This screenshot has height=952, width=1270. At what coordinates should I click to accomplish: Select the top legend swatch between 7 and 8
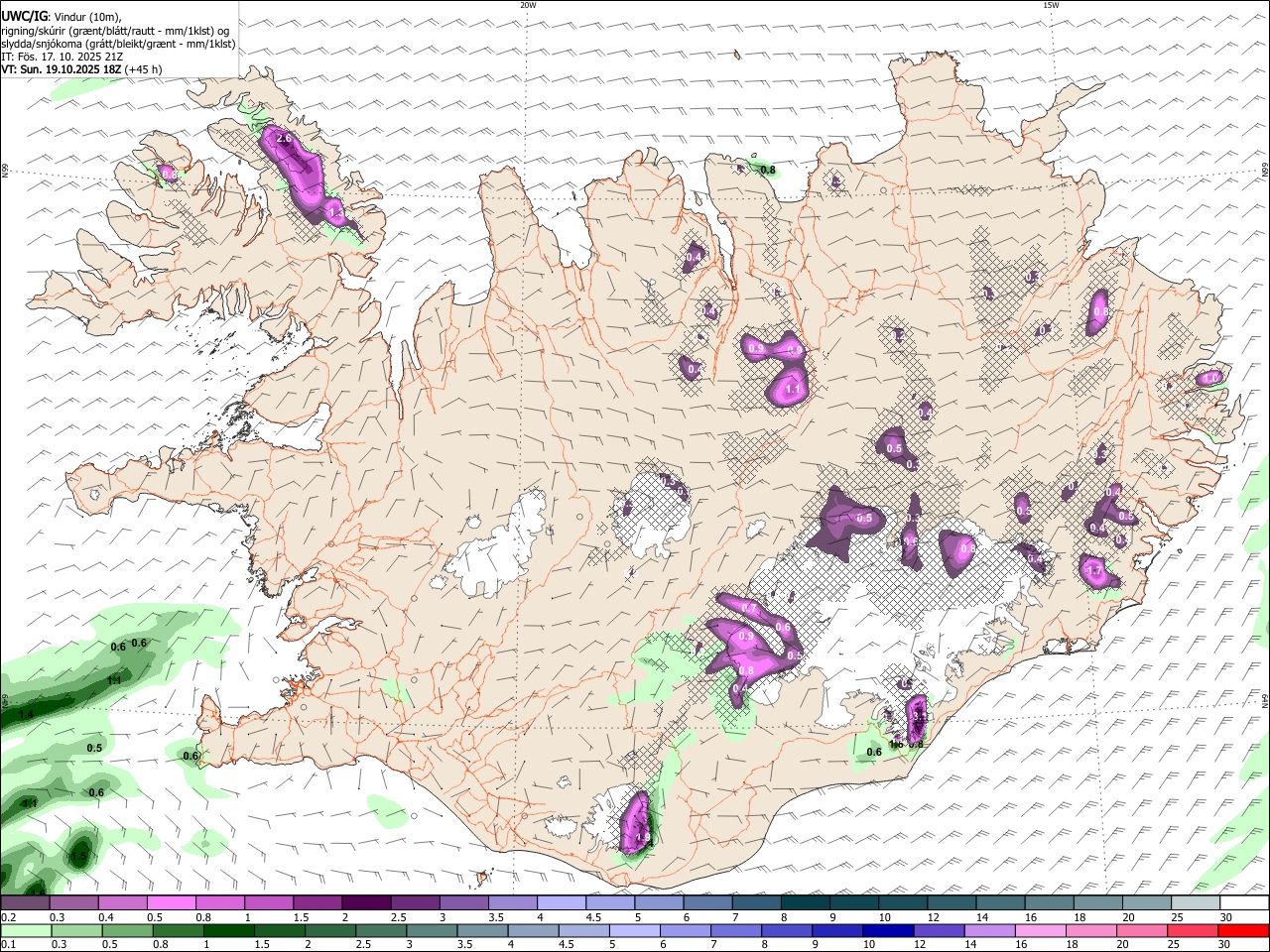tap(756, 903)
